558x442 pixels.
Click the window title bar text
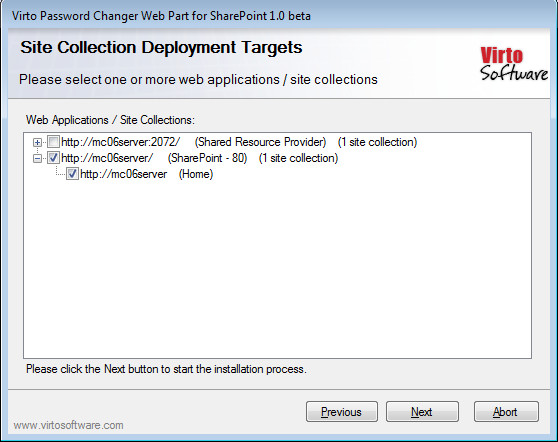point(161,16)
